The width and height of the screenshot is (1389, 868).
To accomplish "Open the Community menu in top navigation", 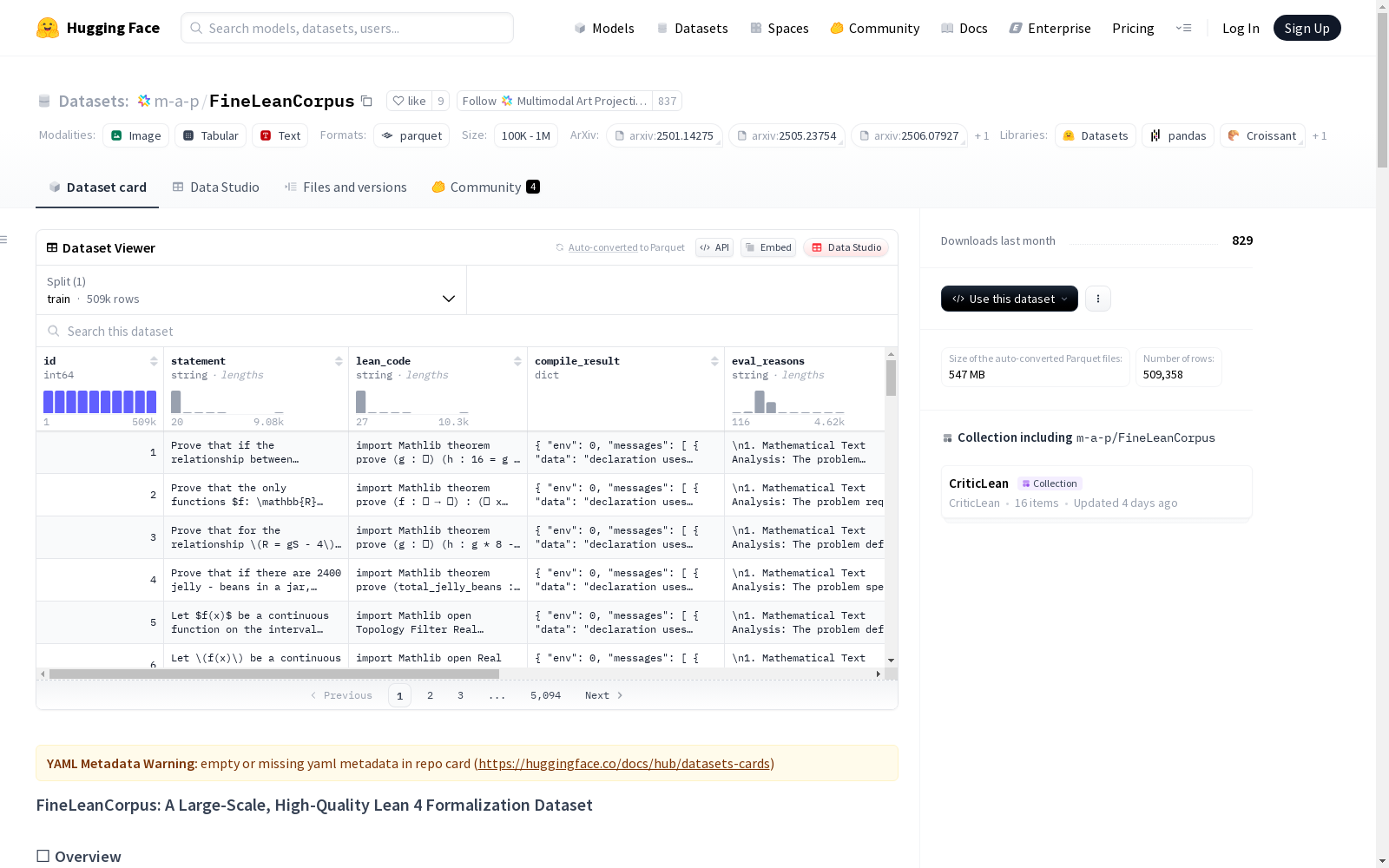I will coord(875,28).
